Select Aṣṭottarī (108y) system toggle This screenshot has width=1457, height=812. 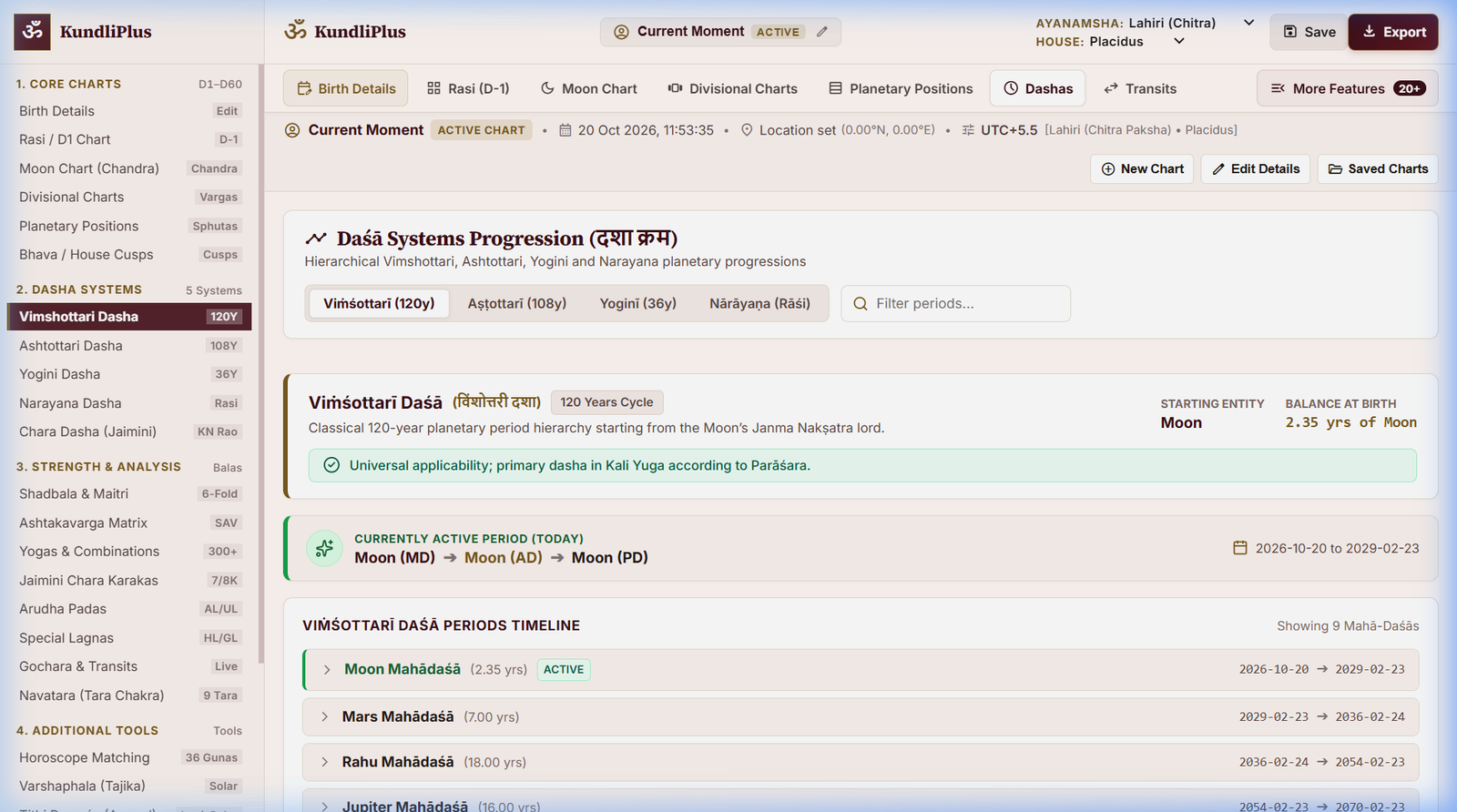(517, 303)
